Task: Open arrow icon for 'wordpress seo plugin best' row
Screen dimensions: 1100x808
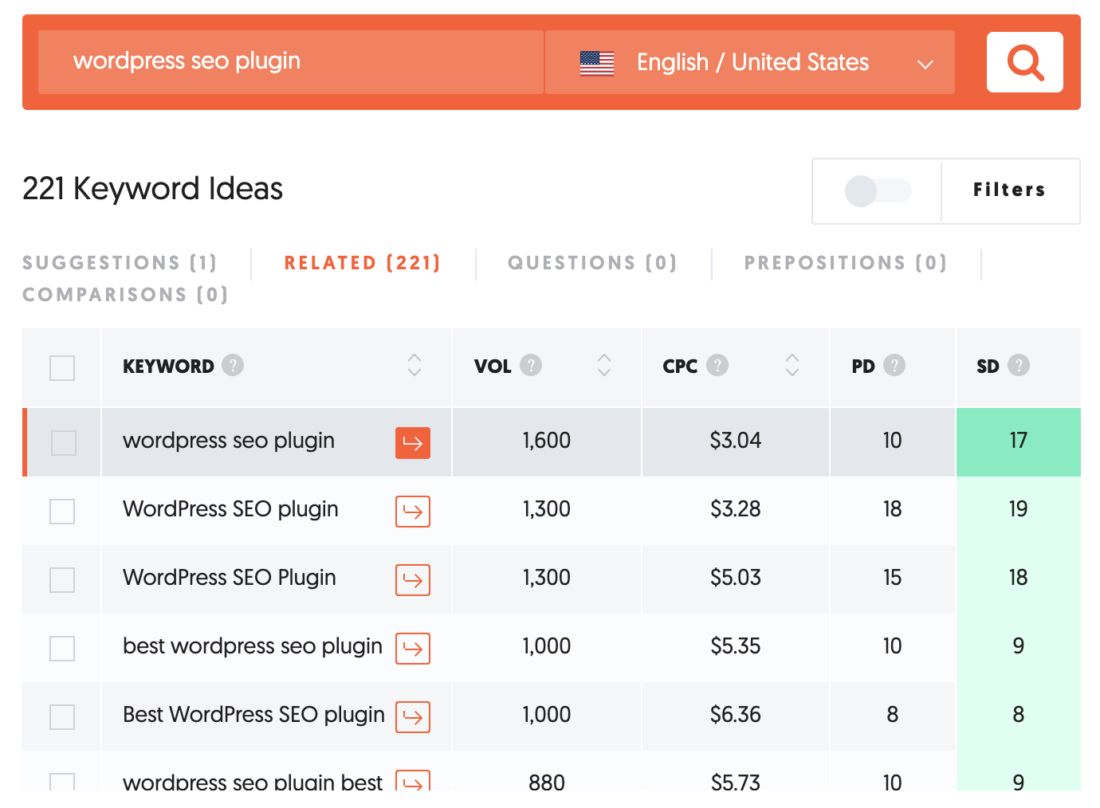Action: (412, 781)
